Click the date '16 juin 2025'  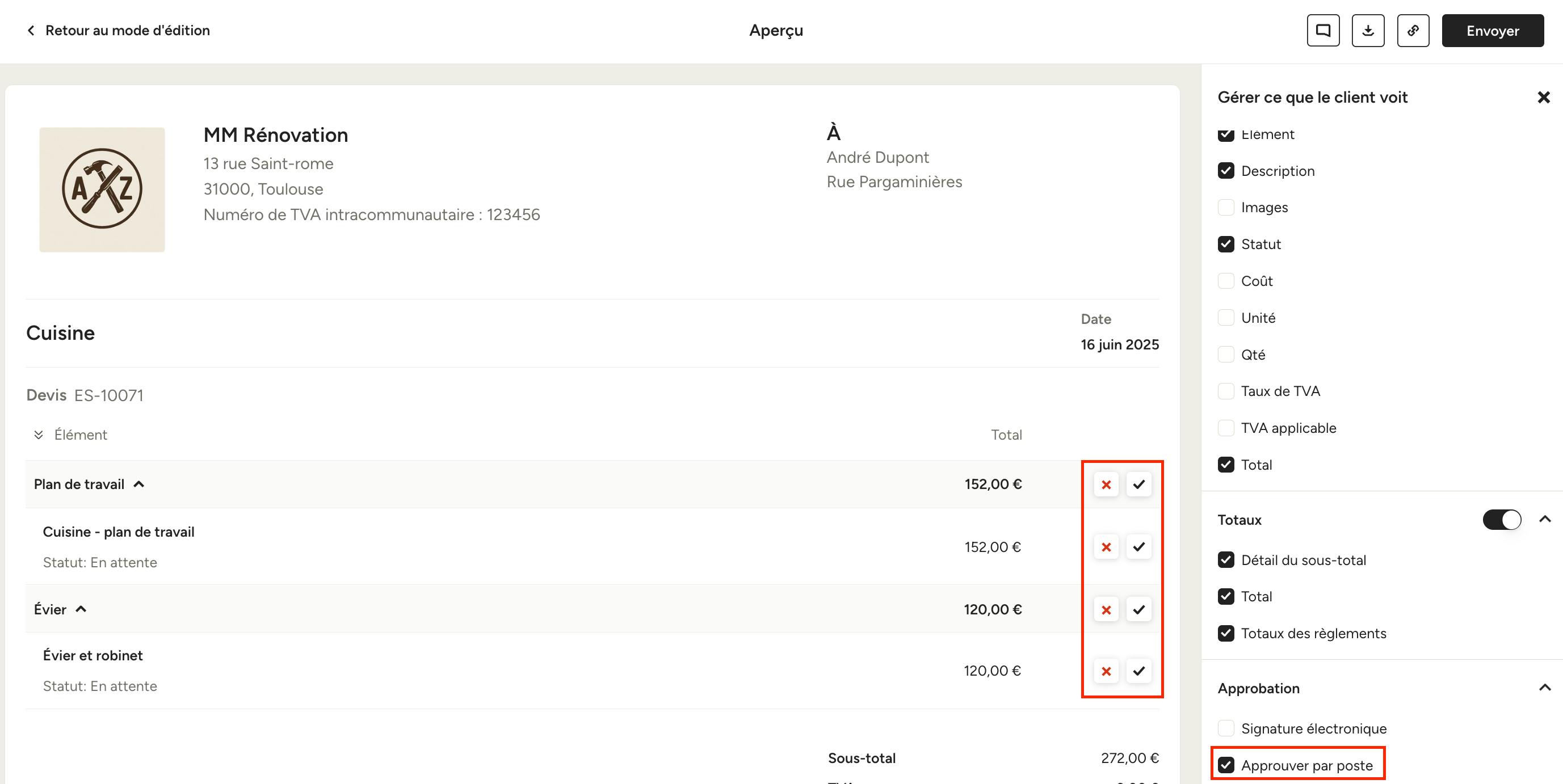coord(1119,344)
